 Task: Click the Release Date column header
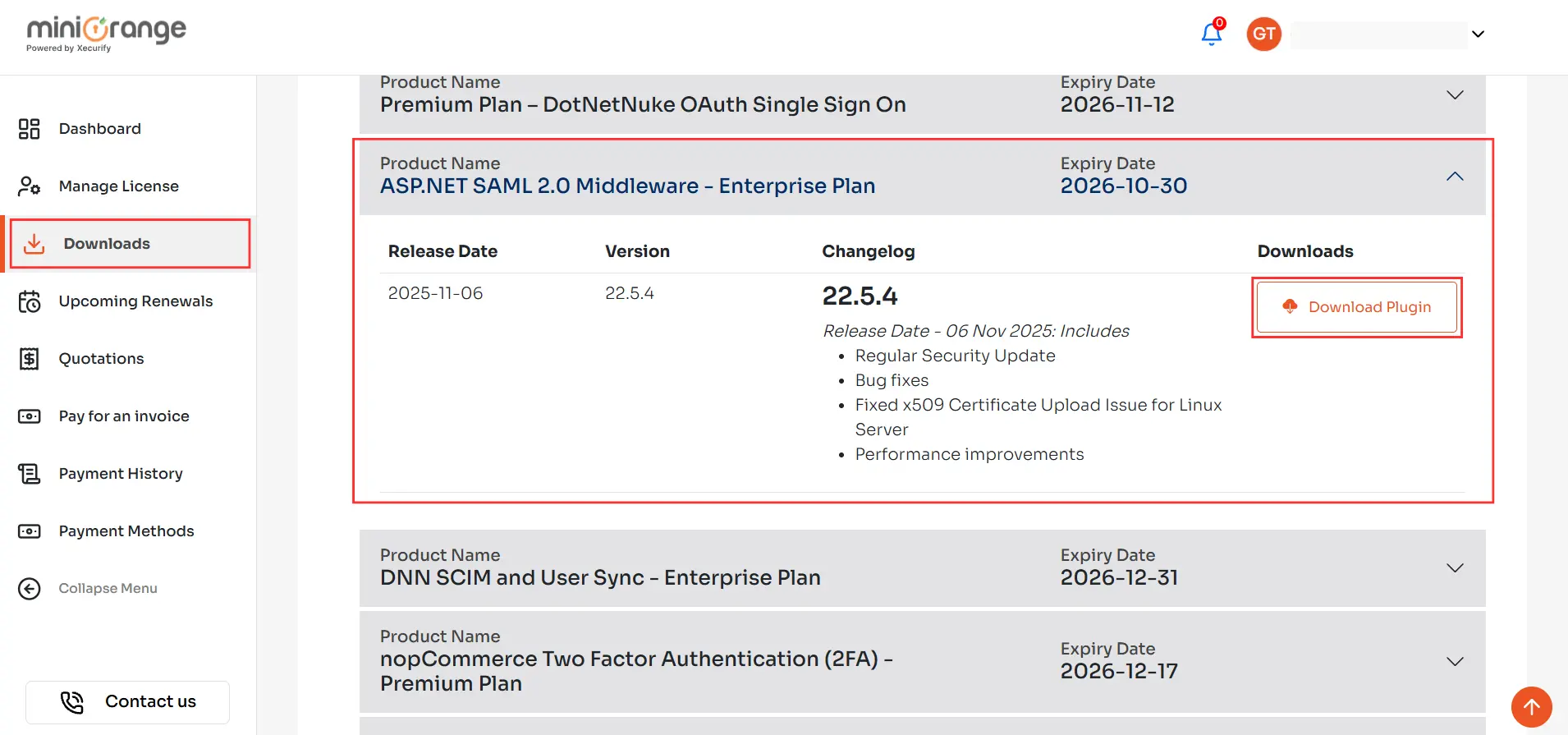click(x=443, y=251)
